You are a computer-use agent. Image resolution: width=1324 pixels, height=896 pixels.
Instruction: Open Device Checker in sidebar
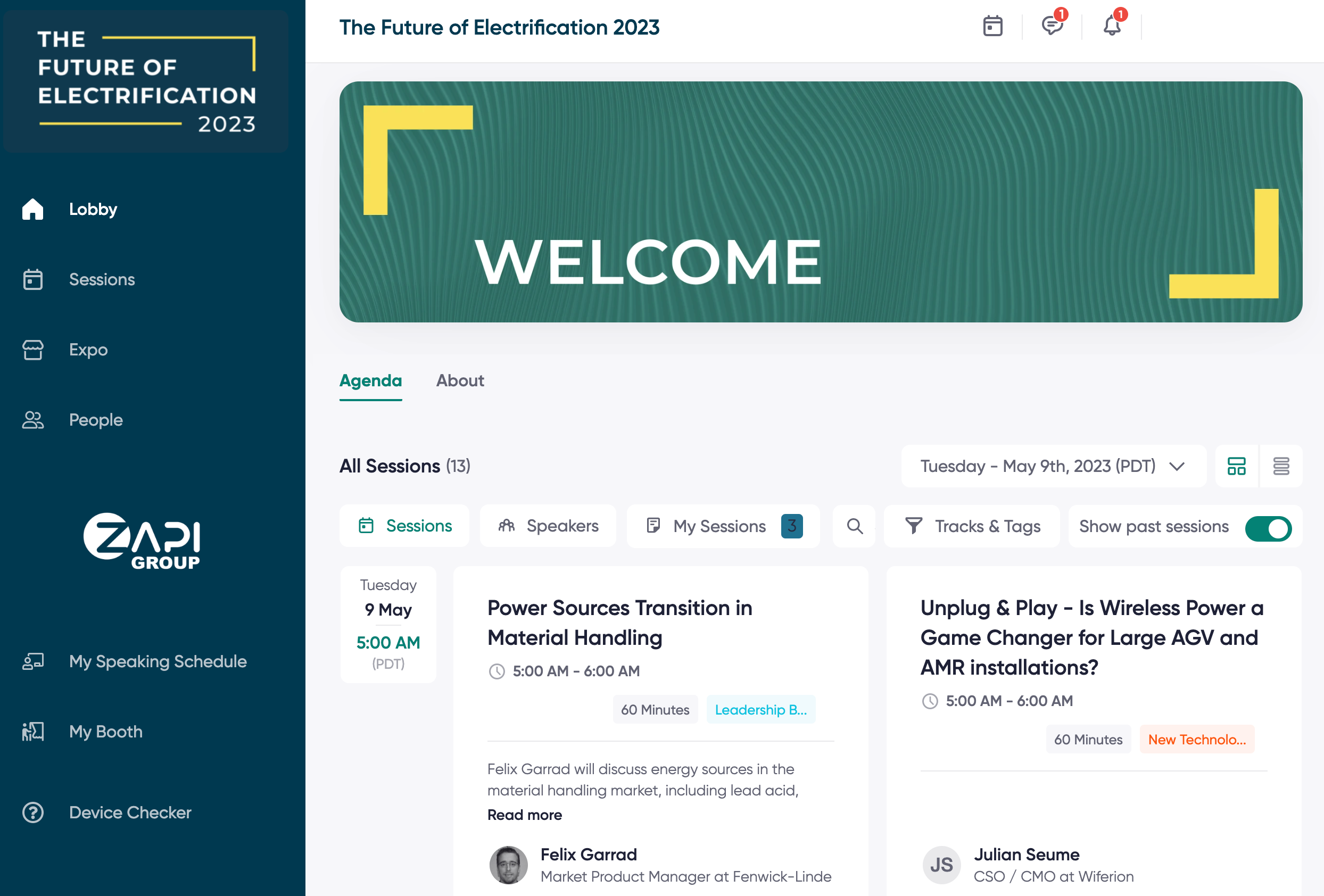click(129, 812)
